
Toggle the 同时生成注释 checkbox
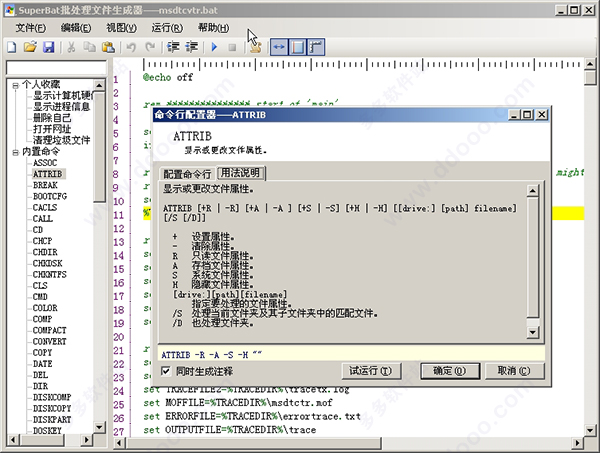pos(166,371)
